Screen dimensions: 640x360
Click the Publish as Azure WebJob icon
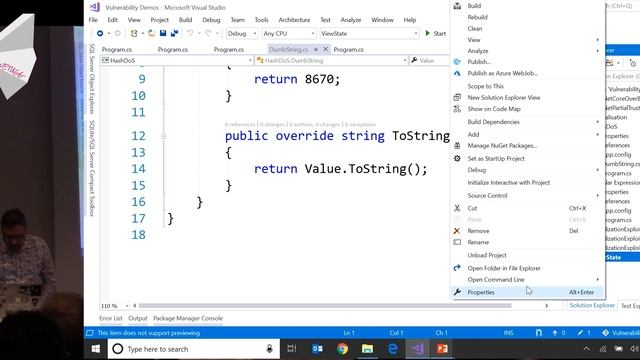click(457, 73)
